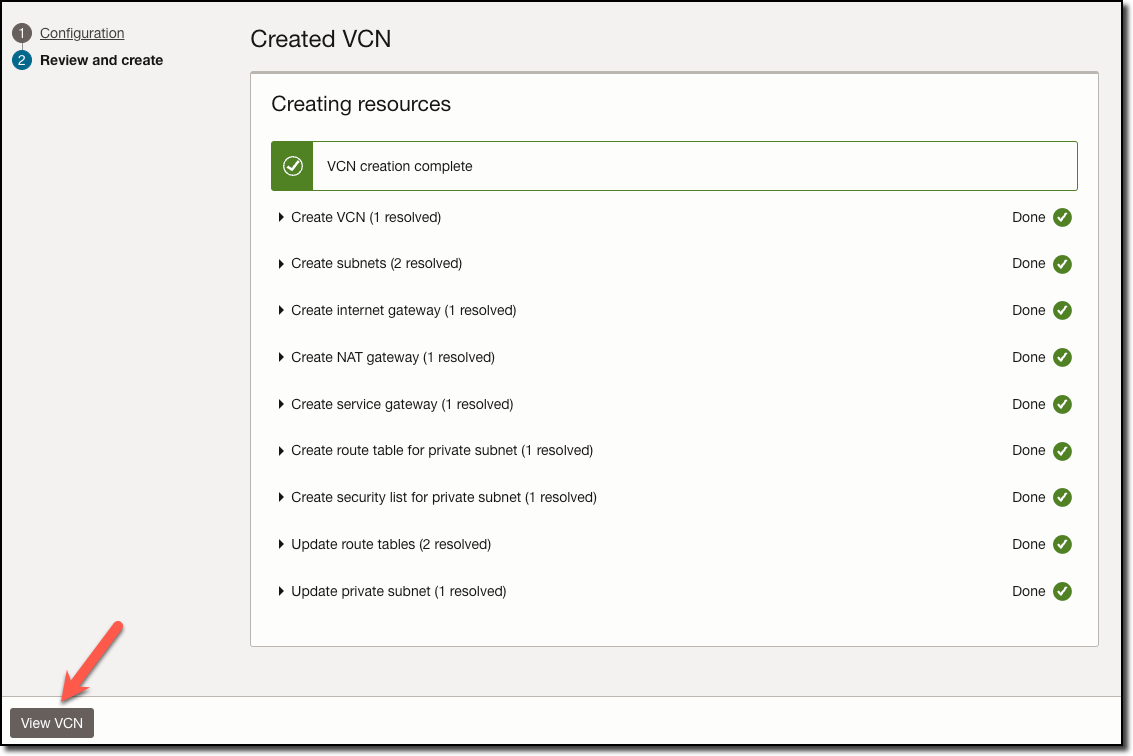Click the Done icon for Update private subnet
This screenshot has width=1133, height=756.
pos(1062,591)
